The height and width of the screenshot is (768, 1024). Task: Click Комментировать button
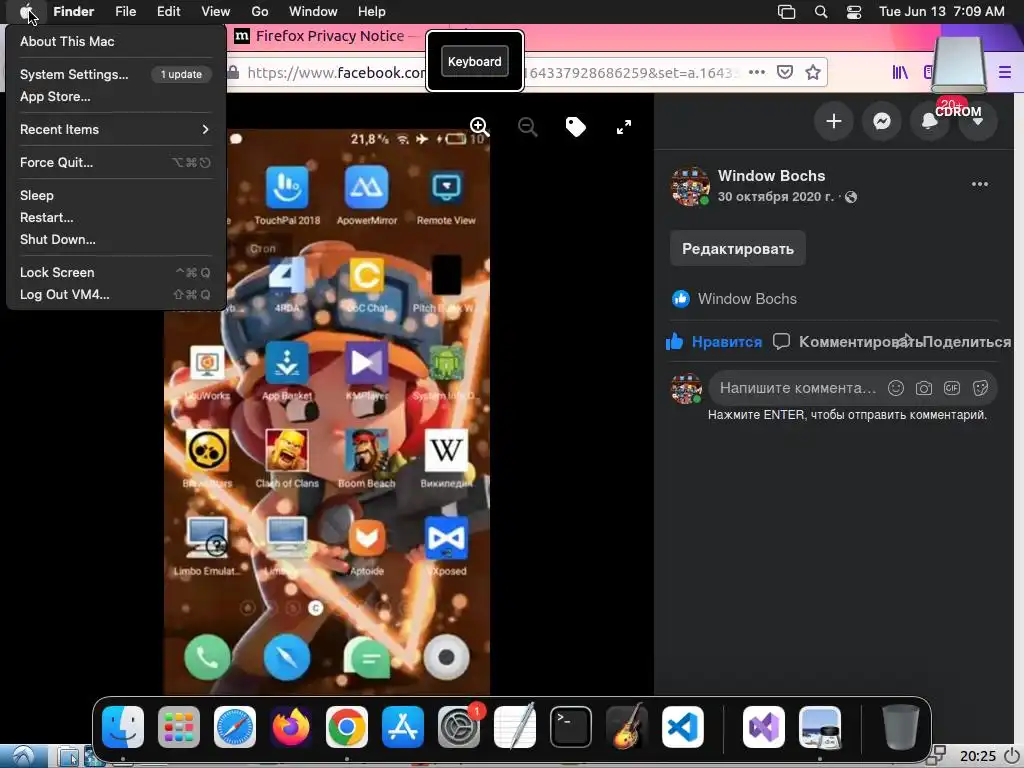point(846,342)
